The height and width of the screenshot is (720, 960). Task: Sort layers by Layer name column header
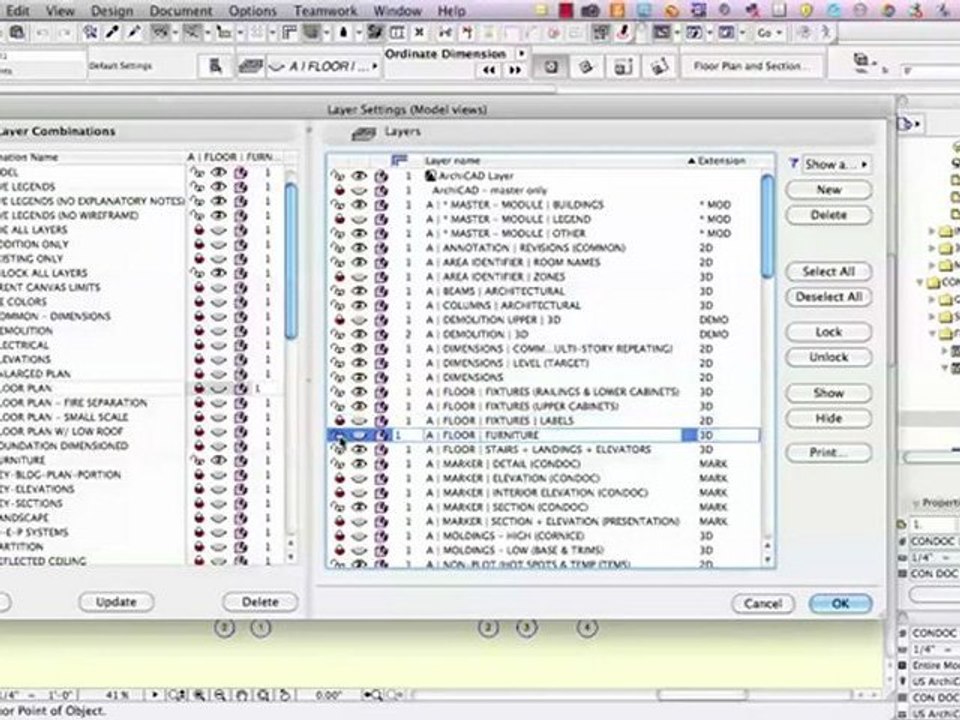[452, 160]
